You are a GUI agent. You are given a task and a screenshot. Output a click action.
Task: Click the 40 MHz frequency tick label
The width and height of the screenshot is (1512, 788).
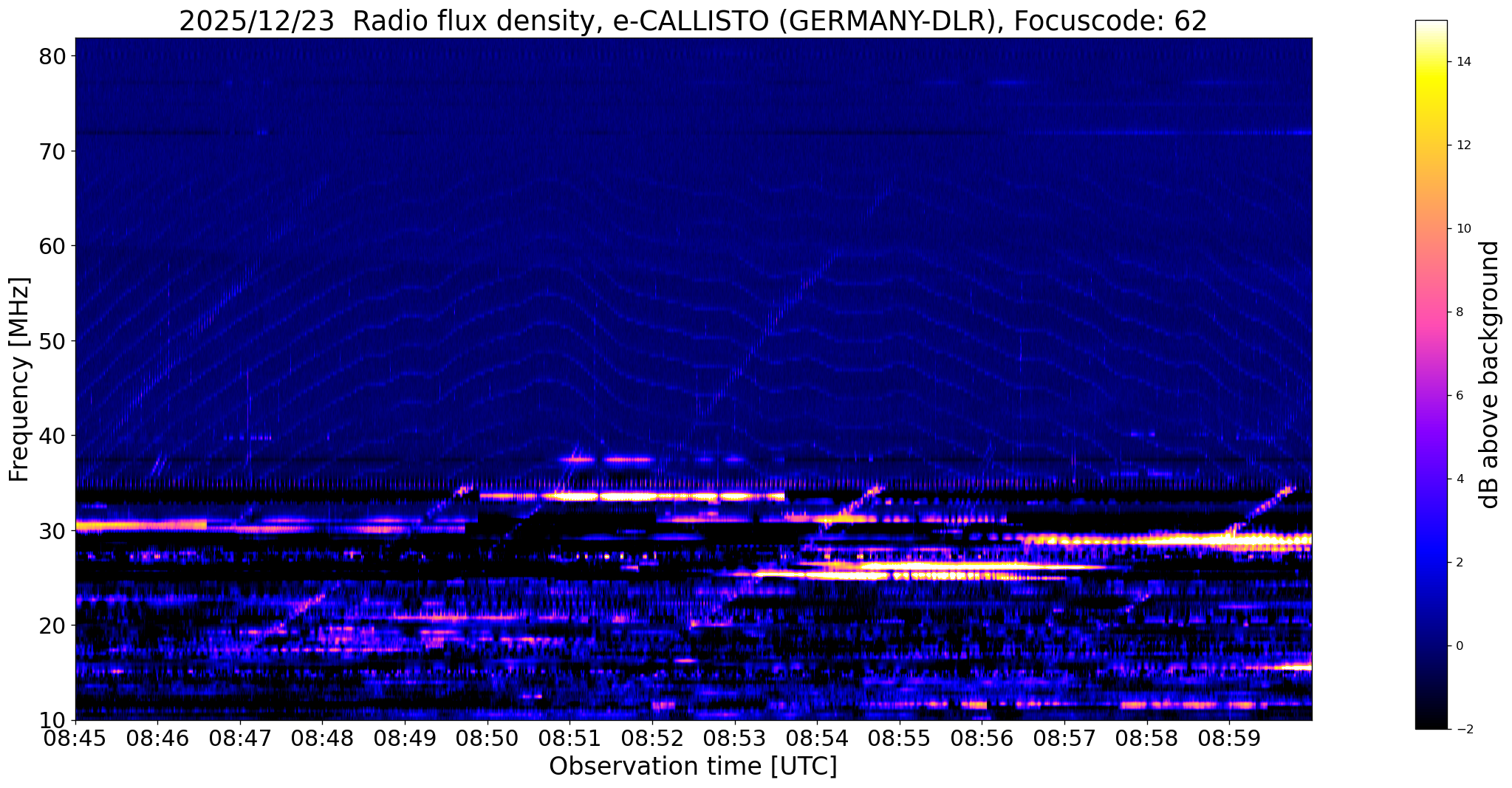click(x=53, y=436)
